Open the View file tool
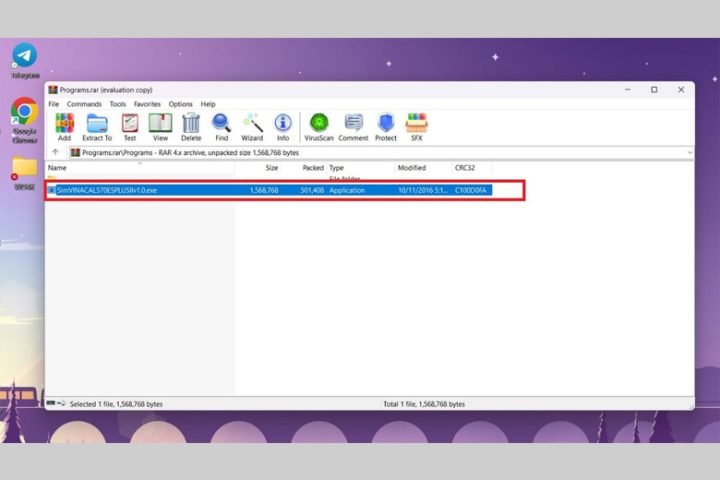720x480 pixels. 160,125
